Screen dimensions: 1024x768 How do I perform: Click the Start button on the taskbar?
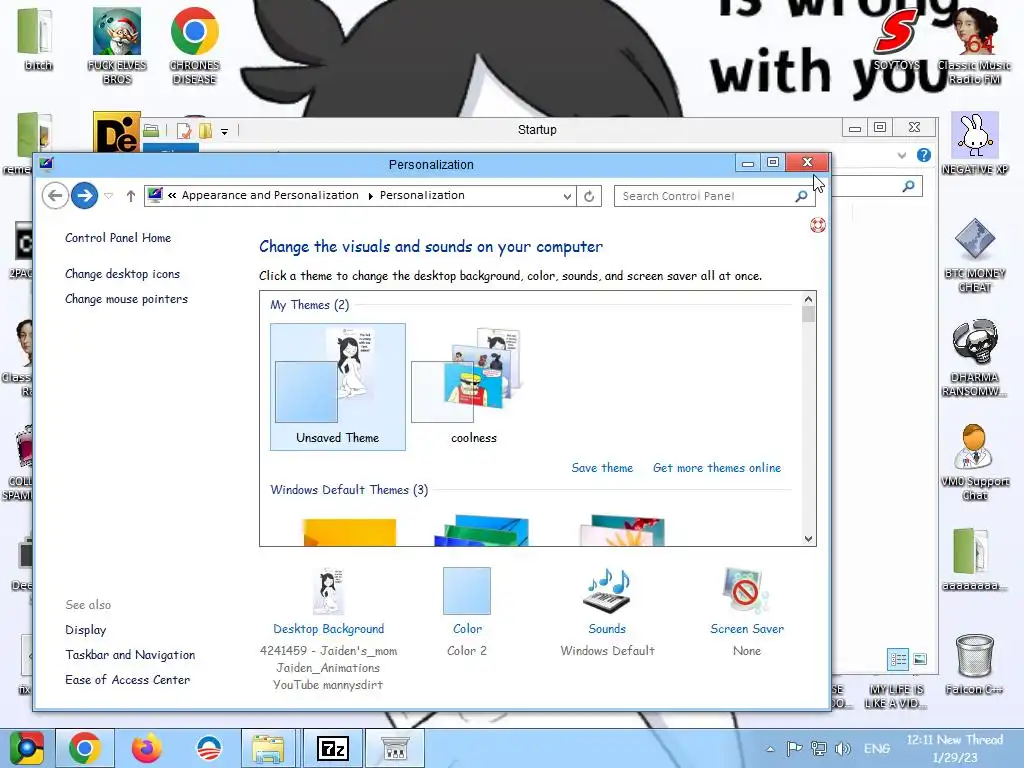[26, 748]
